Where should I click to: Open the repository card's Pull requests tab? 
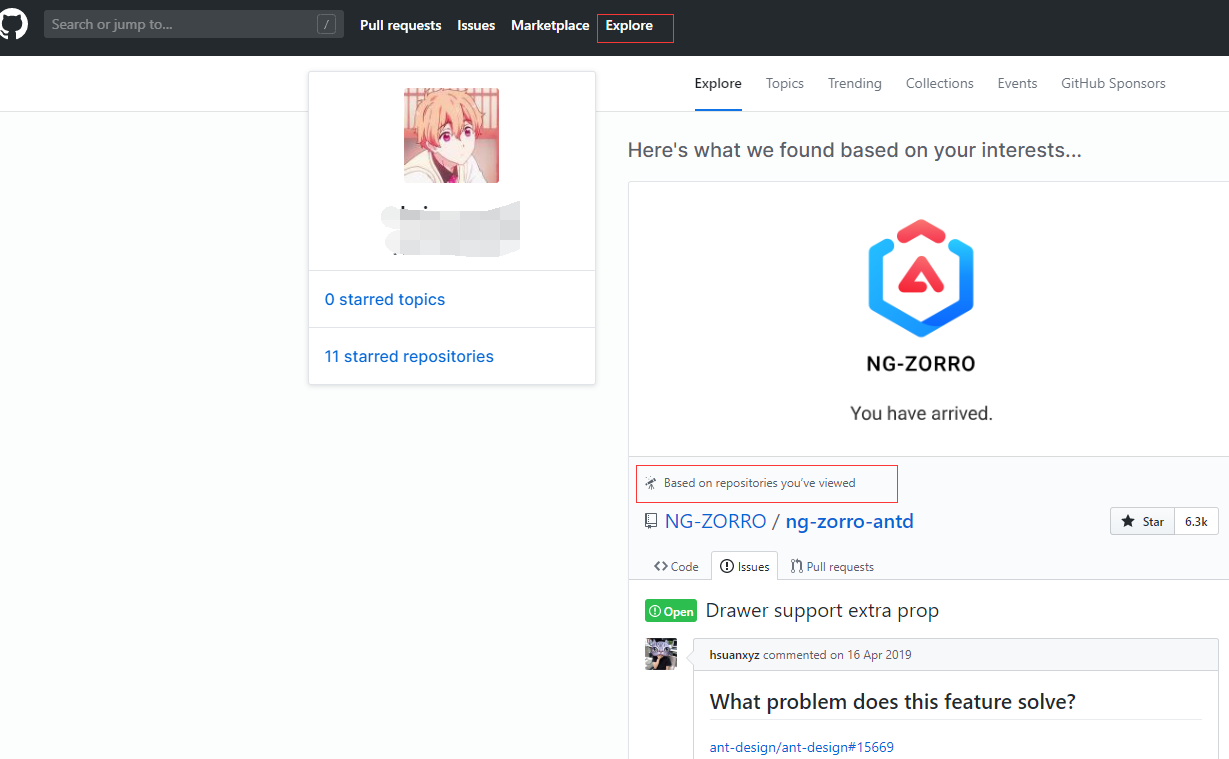832,566
